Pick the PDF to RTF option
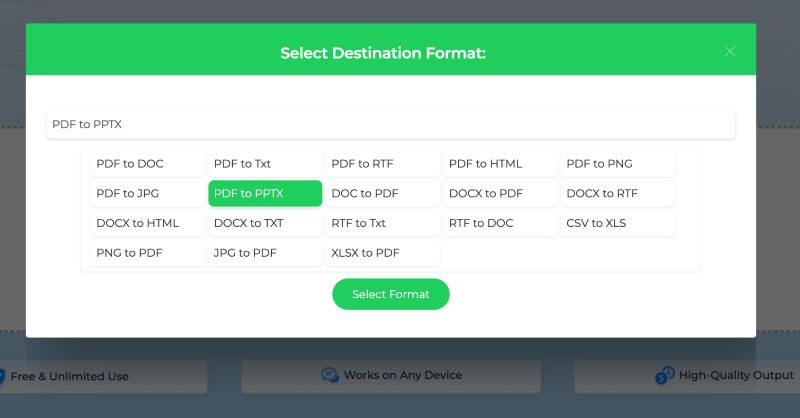800x418 pixels. click(x=383, y=164)
